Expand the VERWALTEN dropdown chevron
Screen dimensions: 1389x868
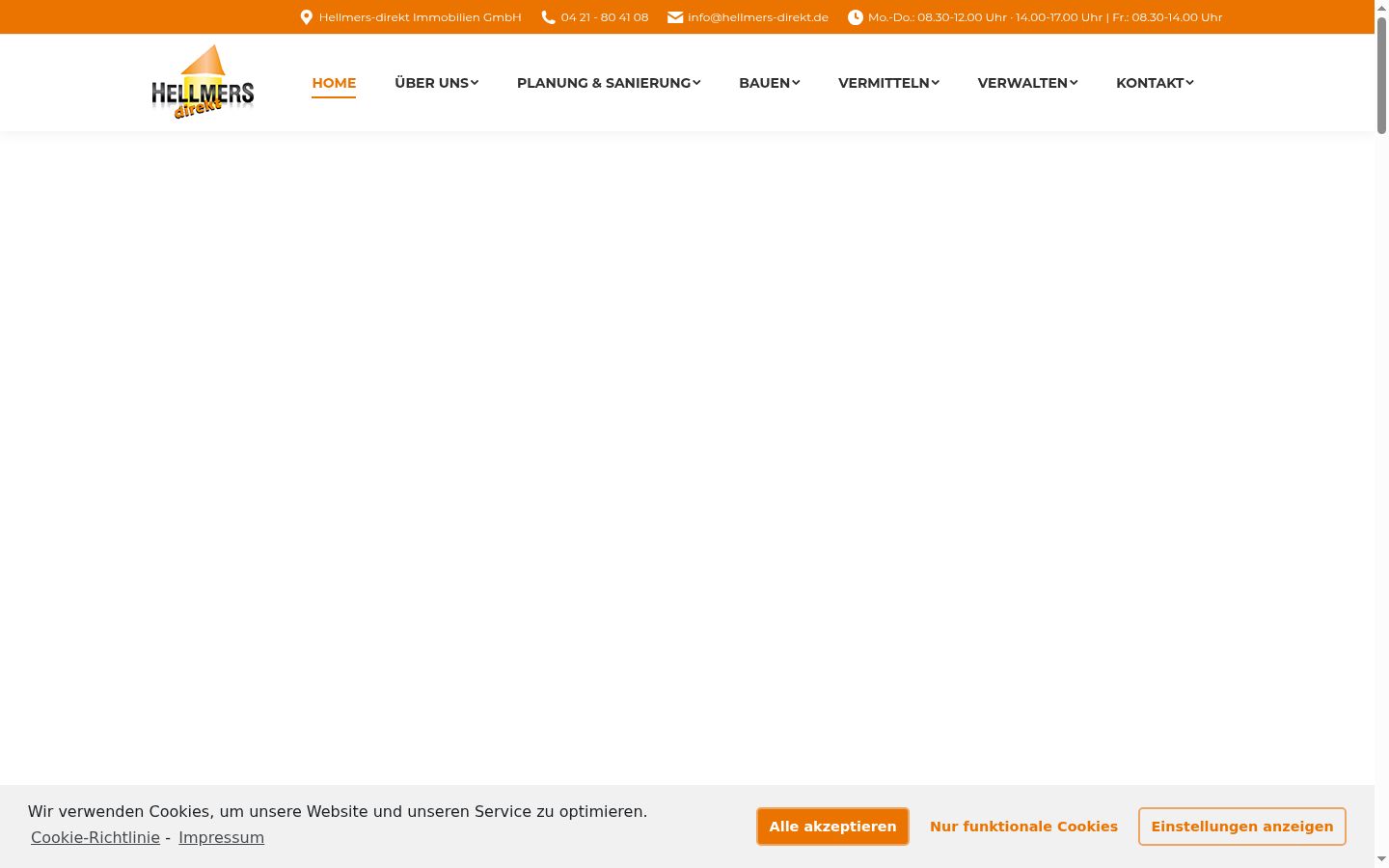[1074, 83]
